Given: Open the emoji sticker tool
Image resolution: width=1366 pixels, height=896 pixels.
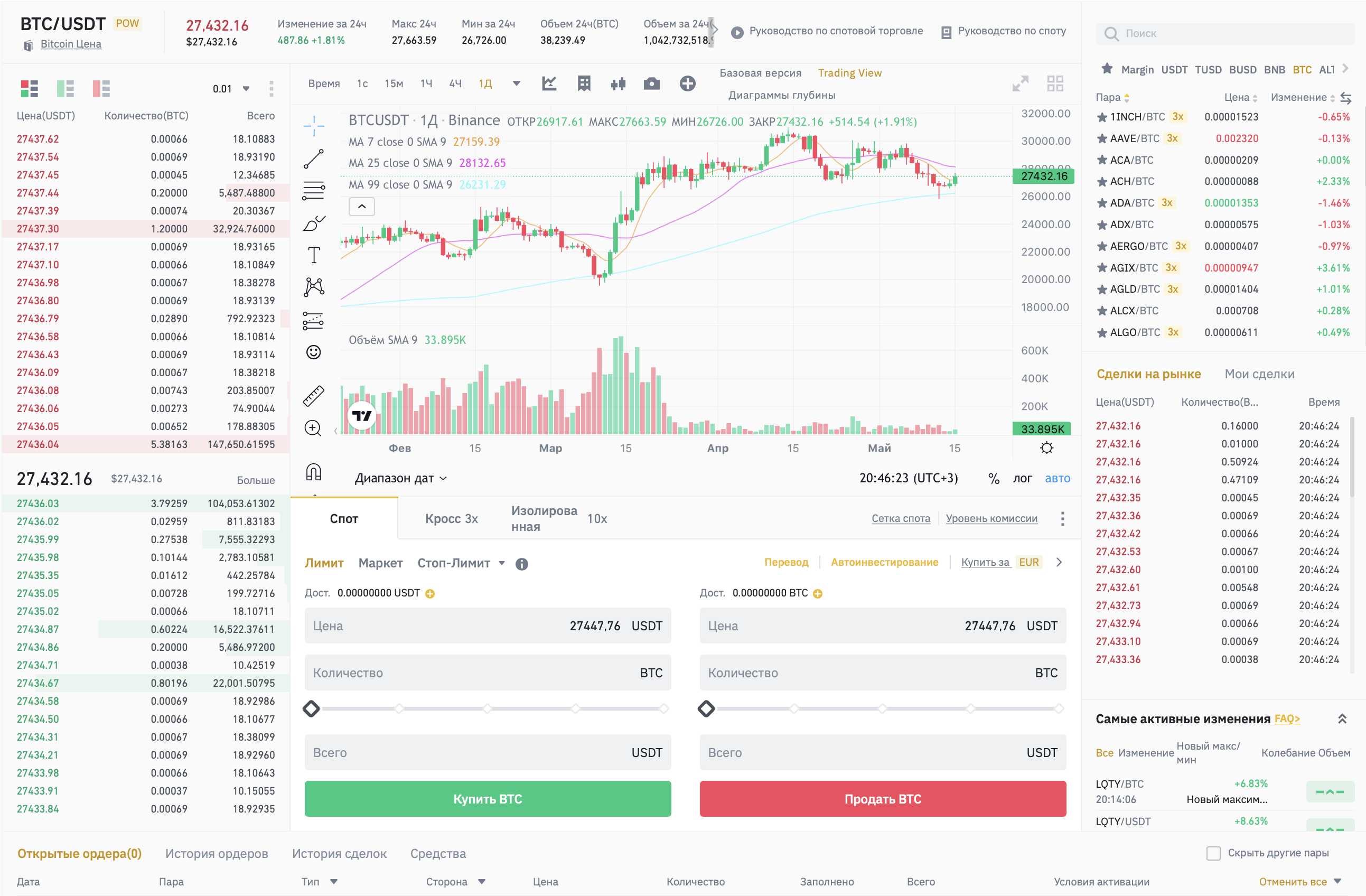Looking at the screenshot, I should 313,352.
